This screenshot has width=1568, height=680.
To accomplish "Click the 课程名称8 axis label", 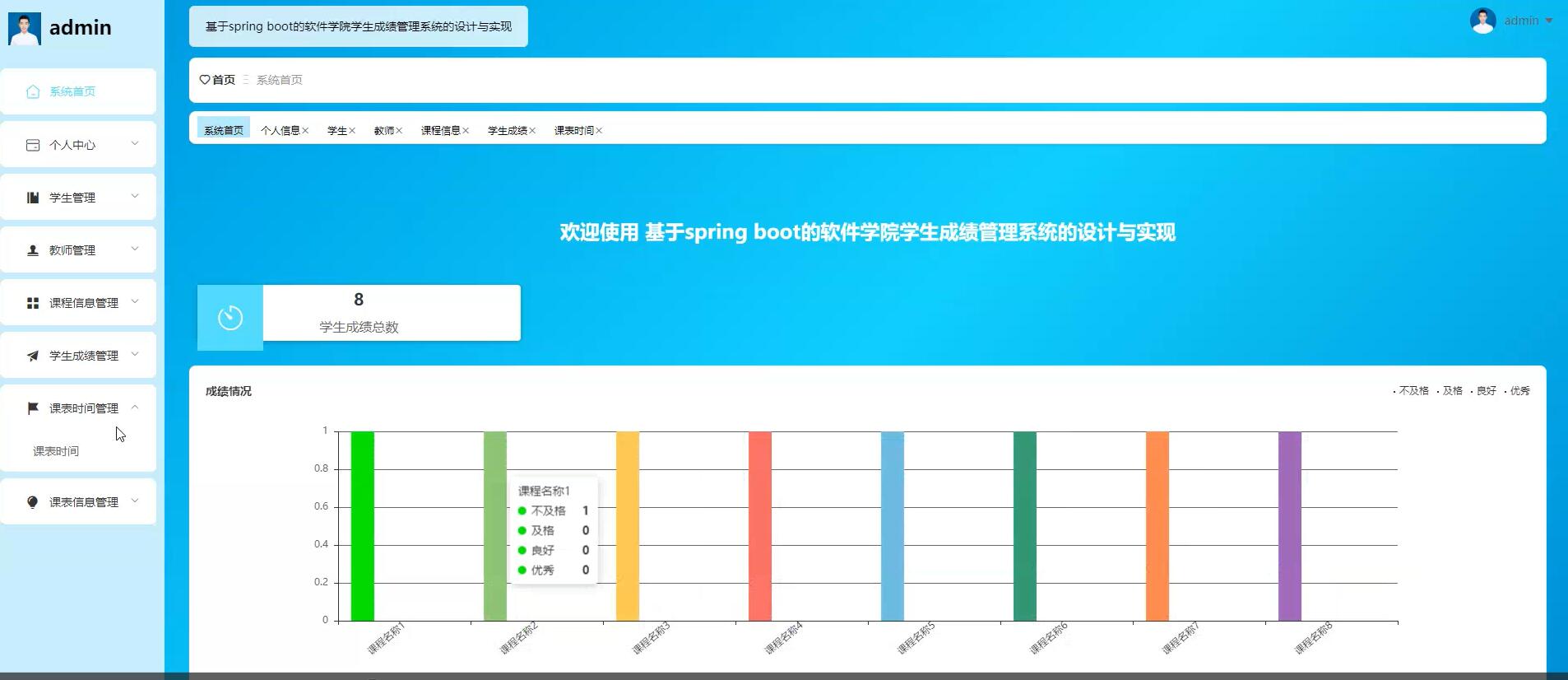I will (1314, 638).
